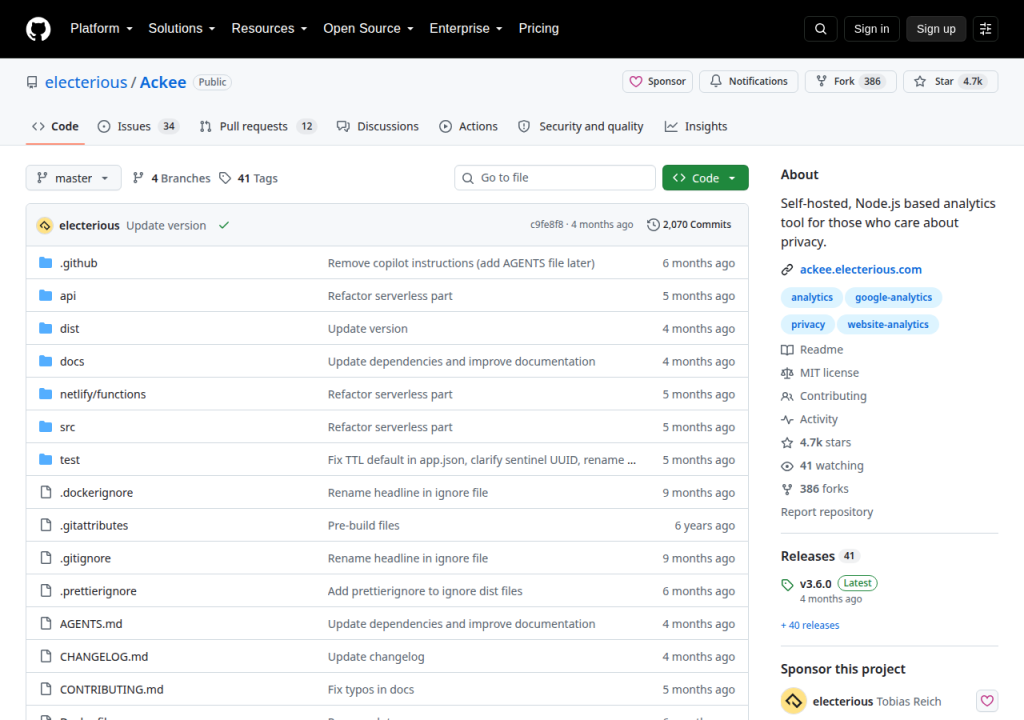
Task: Open the Platform dropdown menu
Action: [101, 29]
